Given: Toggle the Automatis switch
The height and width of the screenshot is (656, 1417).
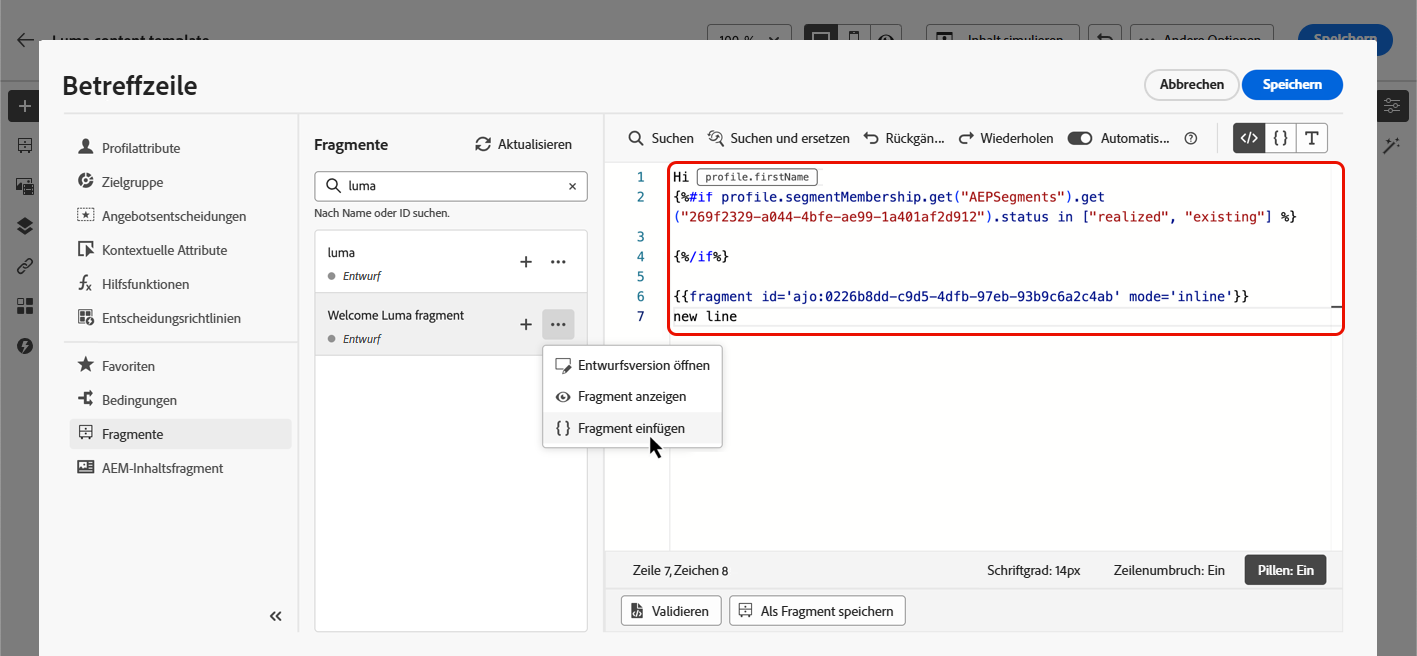Looking at the screenshot, I should [x=1080, y=139].
